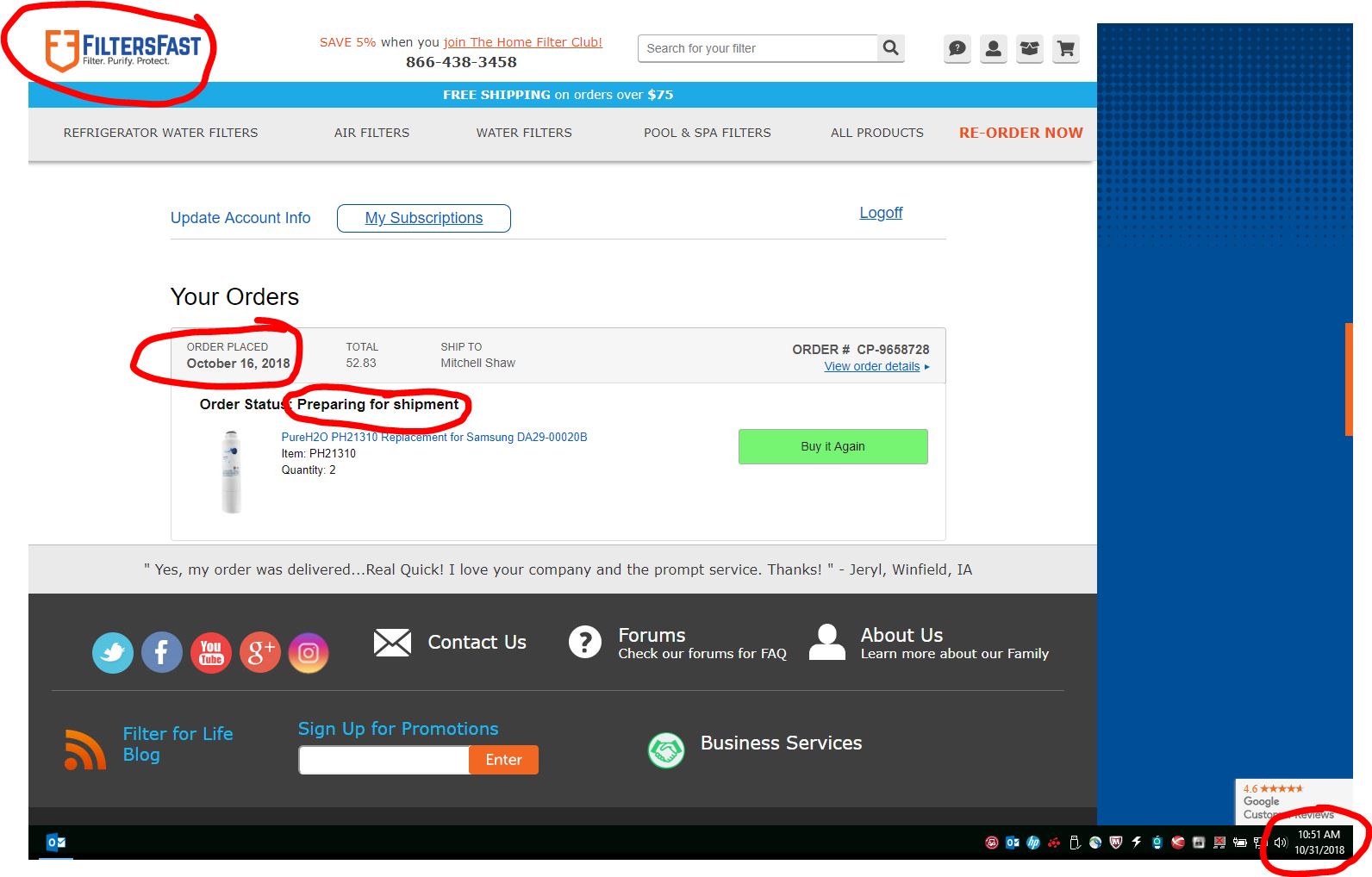This screenshot has width=1372, height=877.
Task: Click the water filter product thumbnail
Action: [231, 472]
